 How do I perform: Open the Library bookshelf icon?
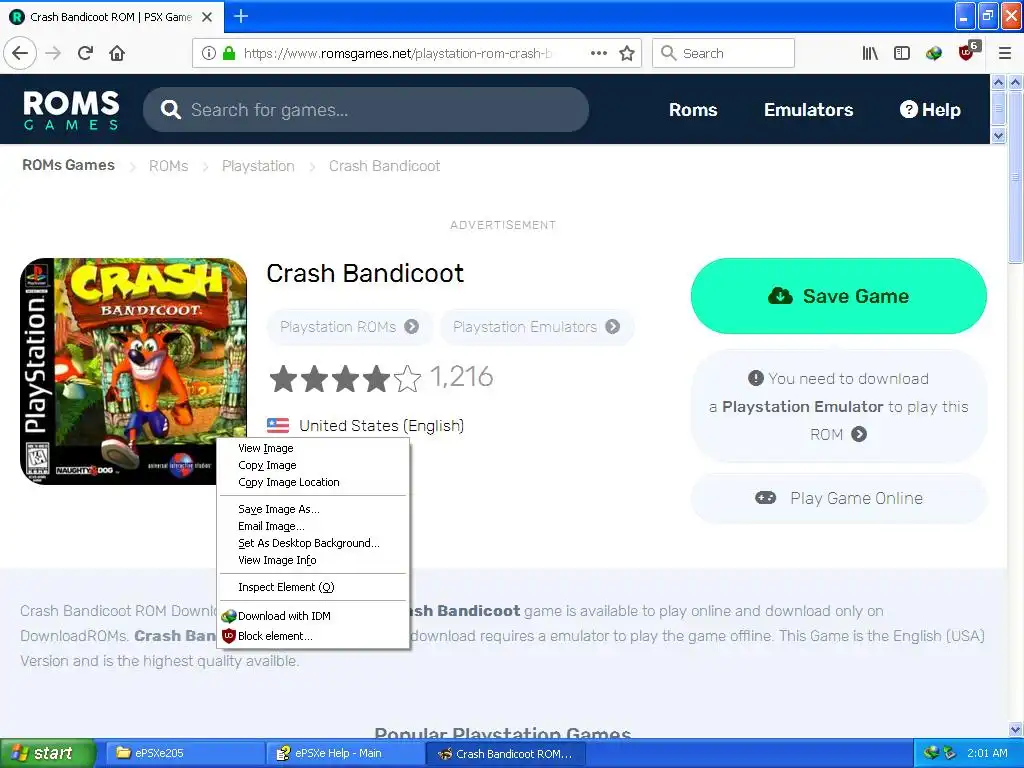click(x=870, y=53)
